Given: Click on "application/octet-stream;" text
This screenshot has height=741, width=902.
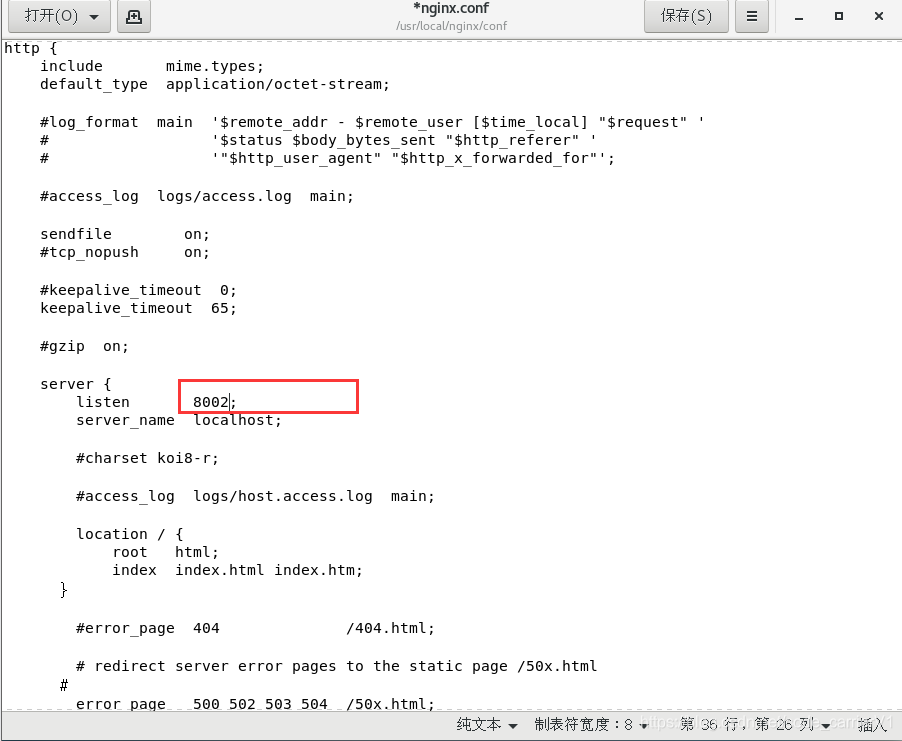Looking at the screenshot, I should point(278,85).
